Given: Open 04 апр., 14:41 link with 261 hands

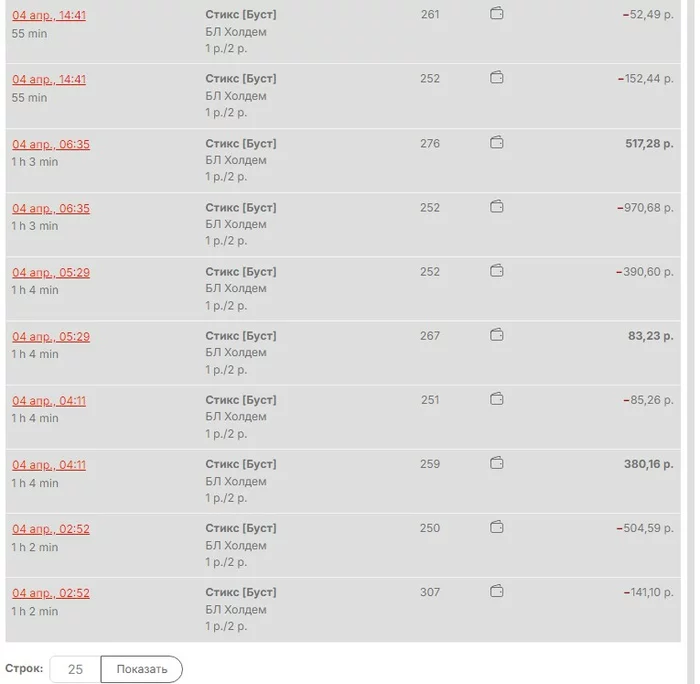Looking at the screenshot, I should [x=49, y=15].
